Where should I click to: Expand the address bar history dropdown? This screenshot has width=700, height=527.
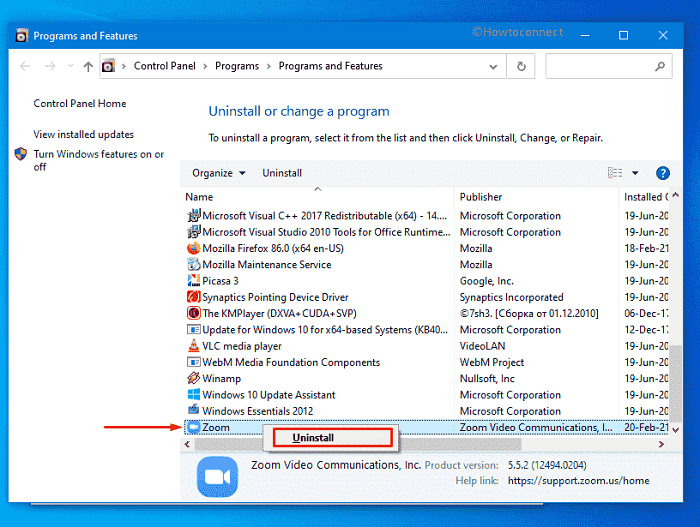[x=493, y=67]
